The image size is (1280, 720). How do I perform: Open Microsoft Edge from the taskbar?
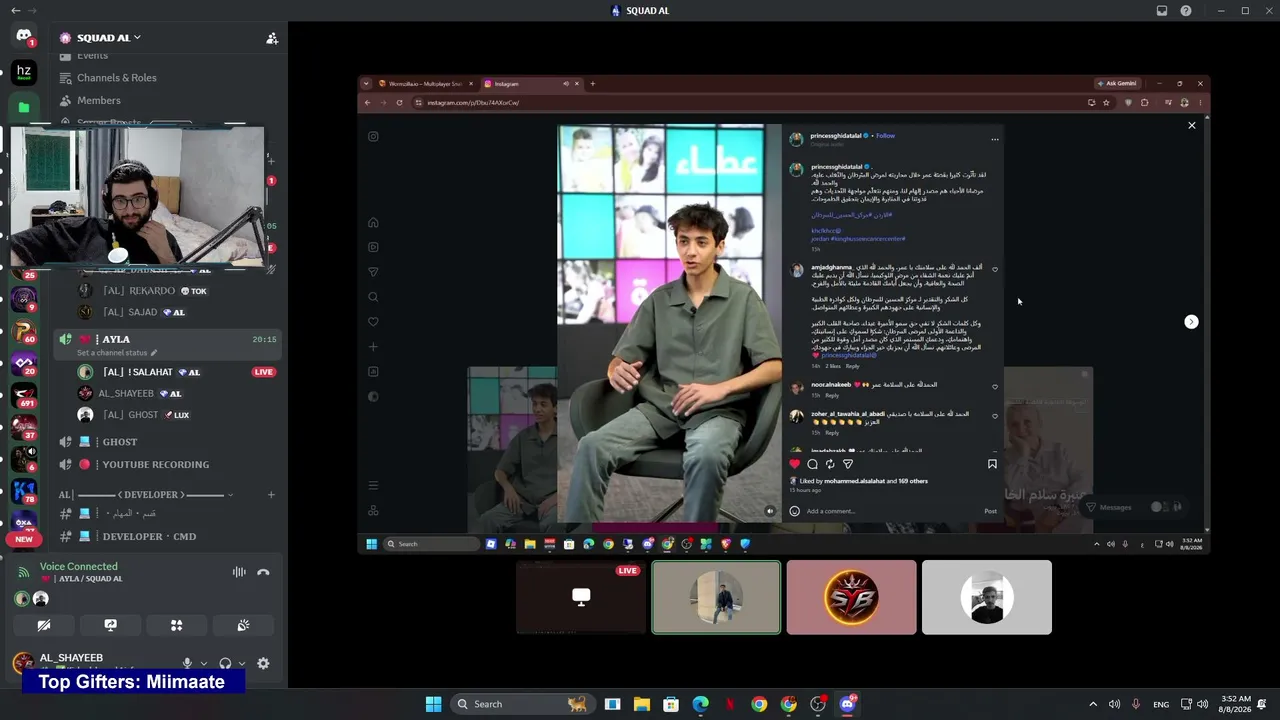(x=700, y=704)
